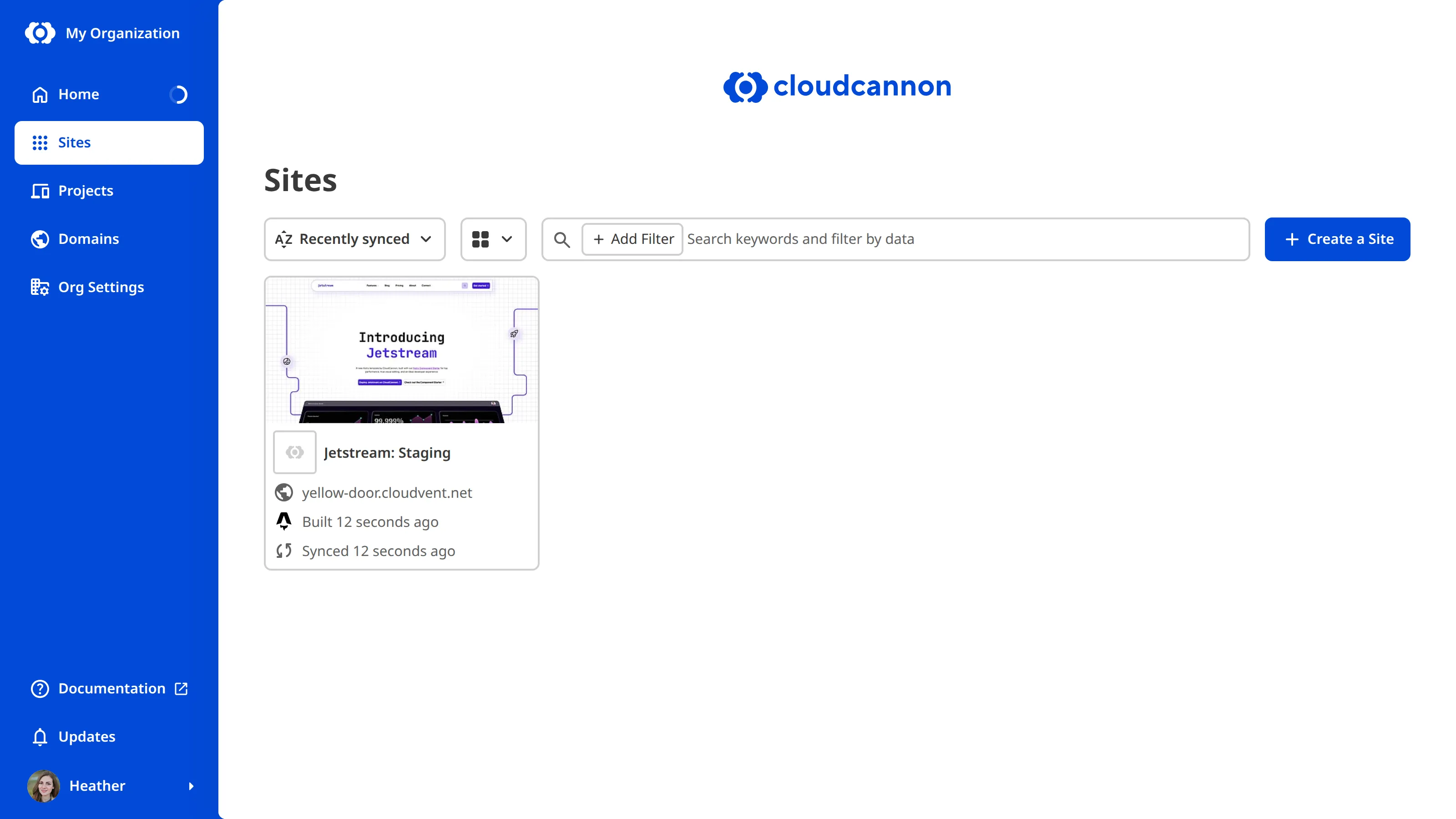1456x819 pixels.
Task: Click the loading spinner beside Home
Action: coord(179,94)
